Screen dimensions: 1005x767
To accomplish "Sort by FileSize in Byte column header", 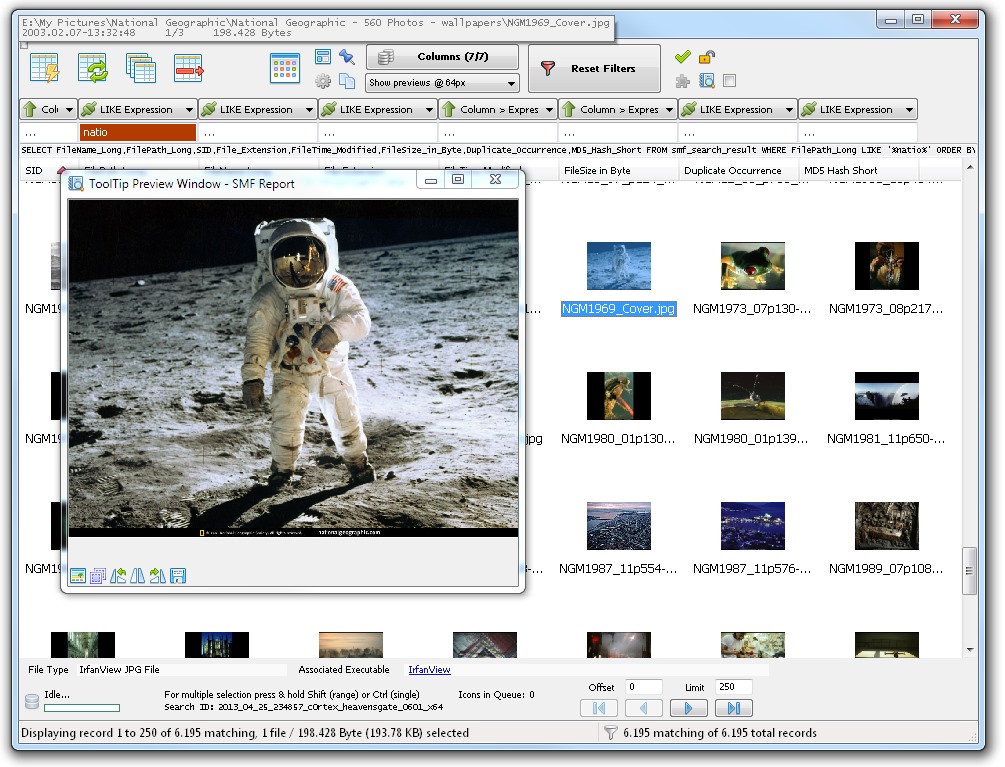I will (x=618, y=170).
